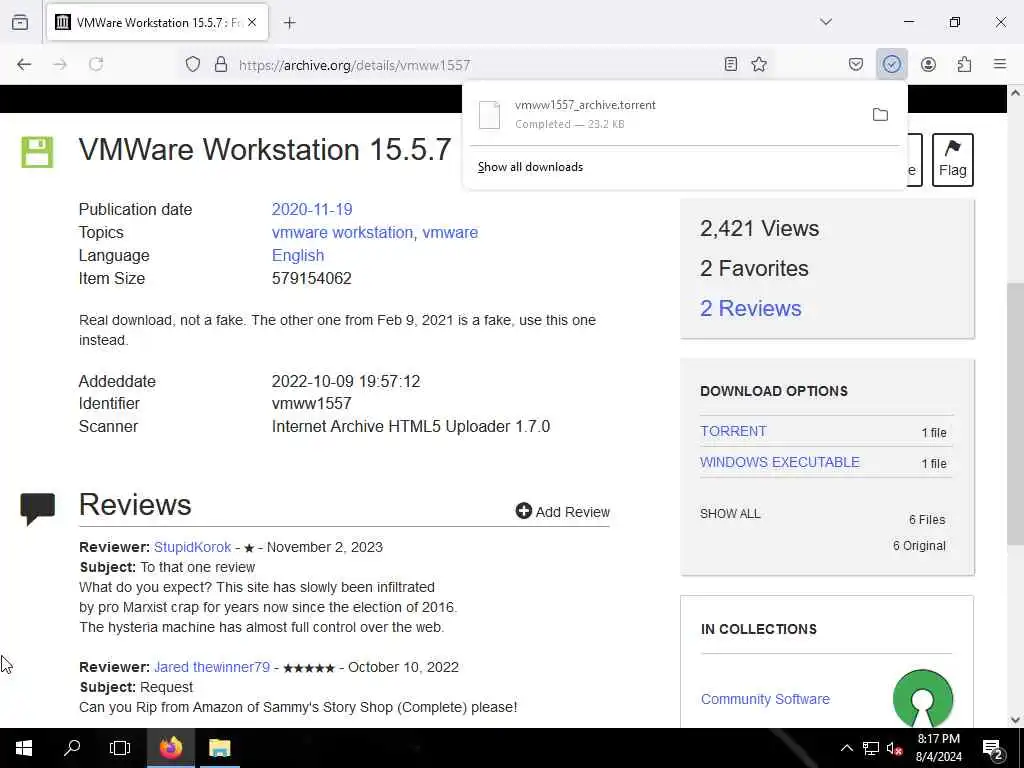Open muted volume tray icon

(x=894, y=748)
